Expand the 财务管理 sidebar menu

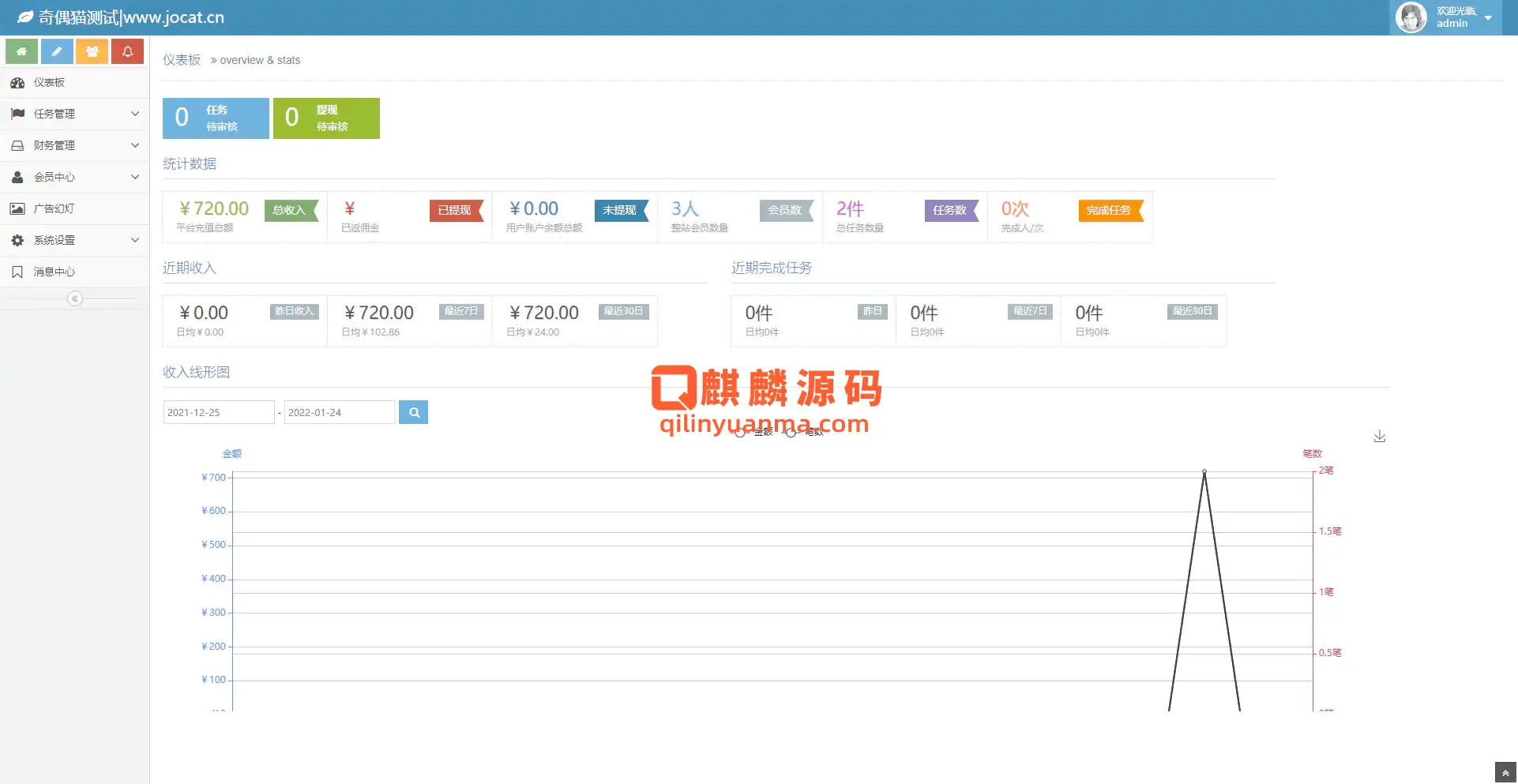[x=74, y=145]
